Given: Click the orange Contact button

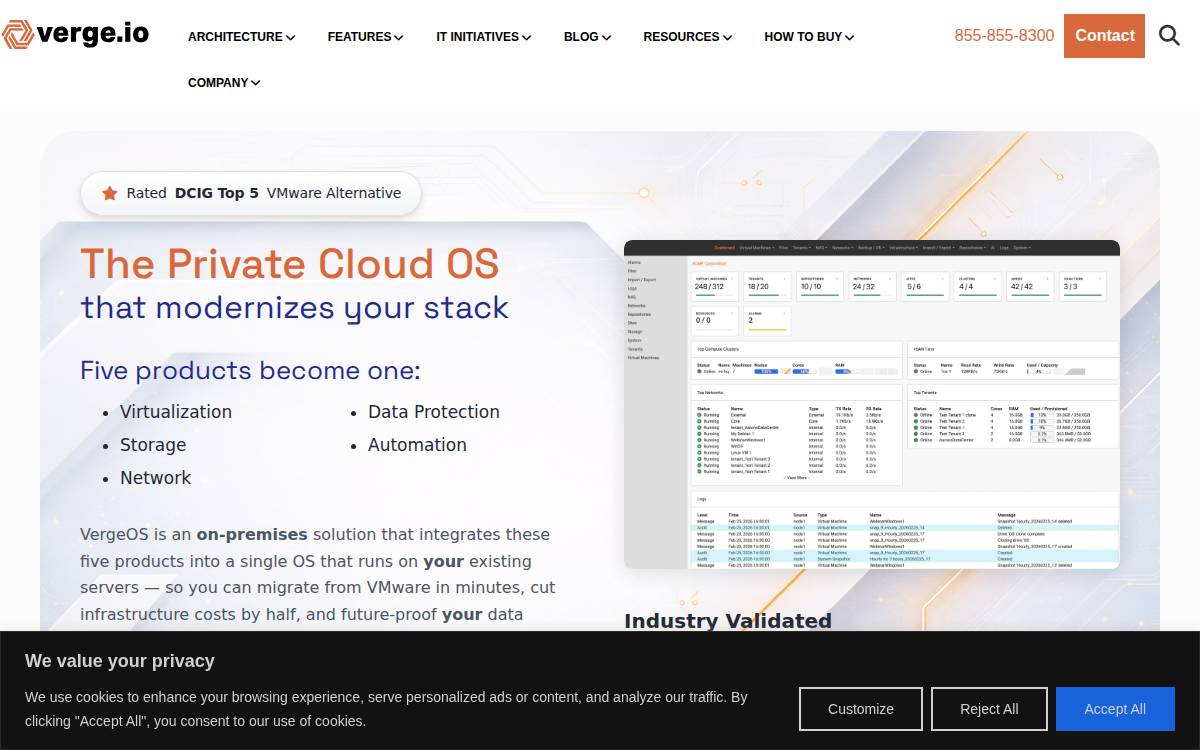Looking at the screenshot, I should [x=1104, y=36].
